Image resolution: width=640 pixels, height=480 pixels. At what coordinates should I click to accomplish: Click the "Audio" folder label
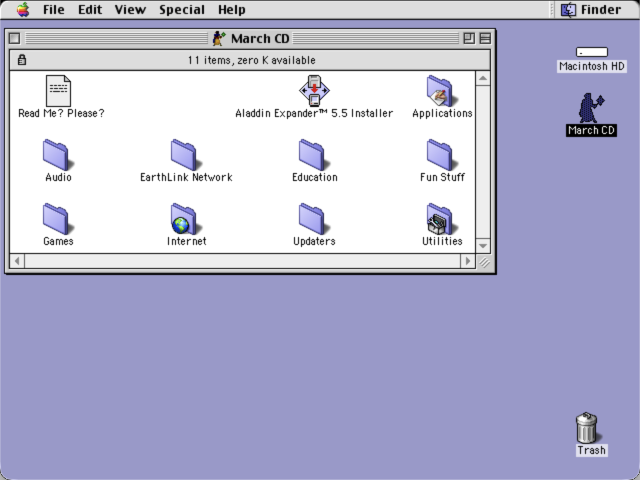point(58,177)
